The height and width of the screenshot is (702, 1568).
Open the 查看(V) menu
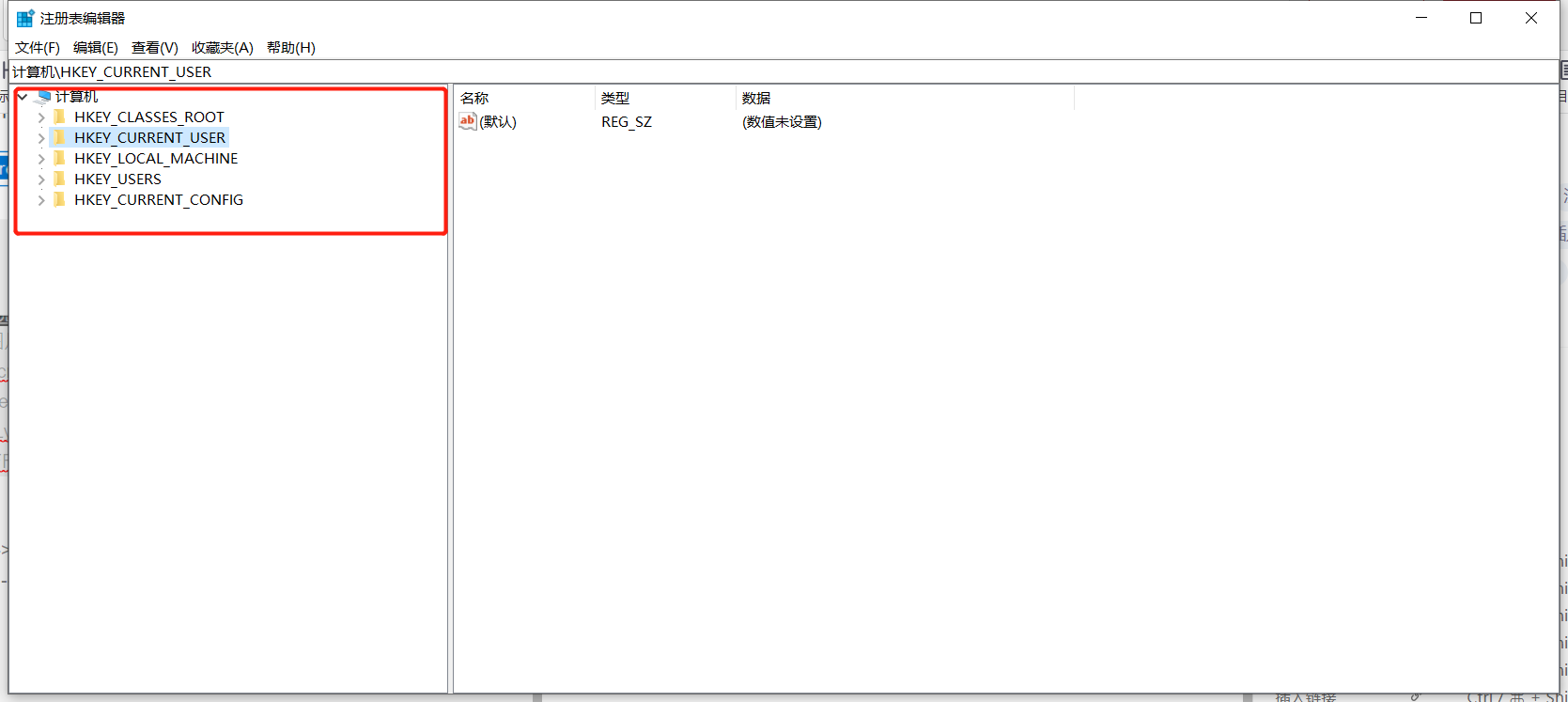155,47
